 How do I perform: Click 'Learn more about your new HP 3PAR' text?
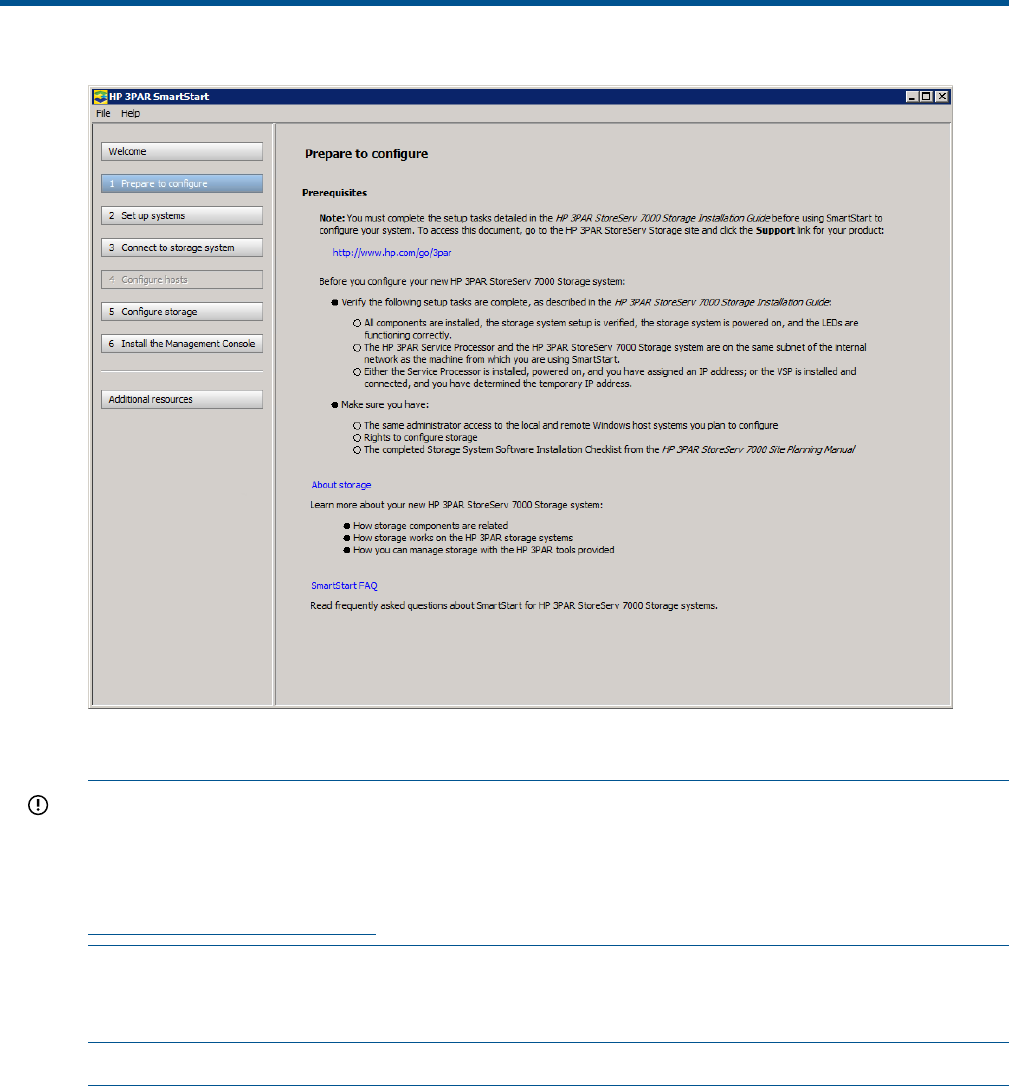pyautogui.click(x=456, y=505)
